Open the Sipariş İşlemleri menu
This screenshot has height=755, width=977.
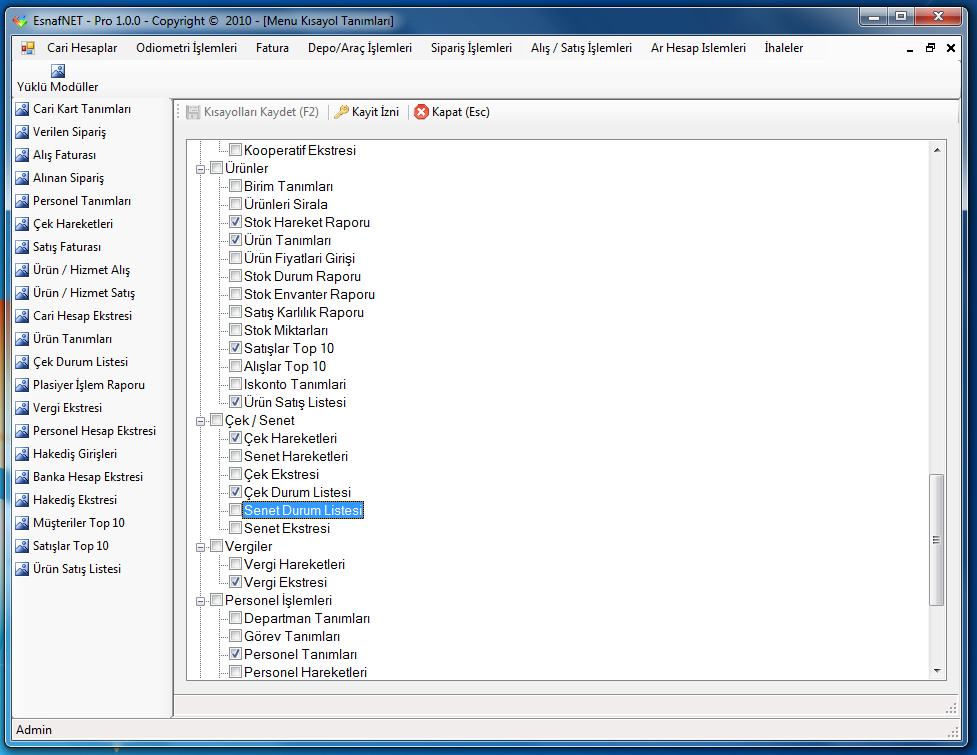[471, 48]
